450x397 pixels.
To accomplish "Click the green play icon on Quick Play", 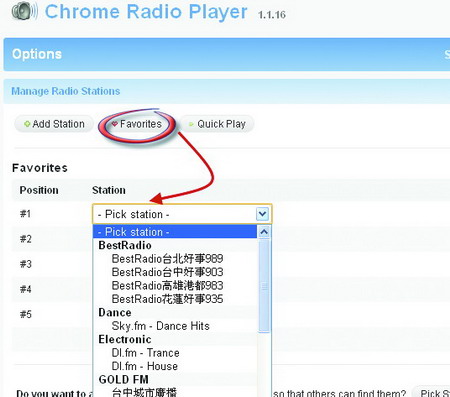I will tap(191, 124).
